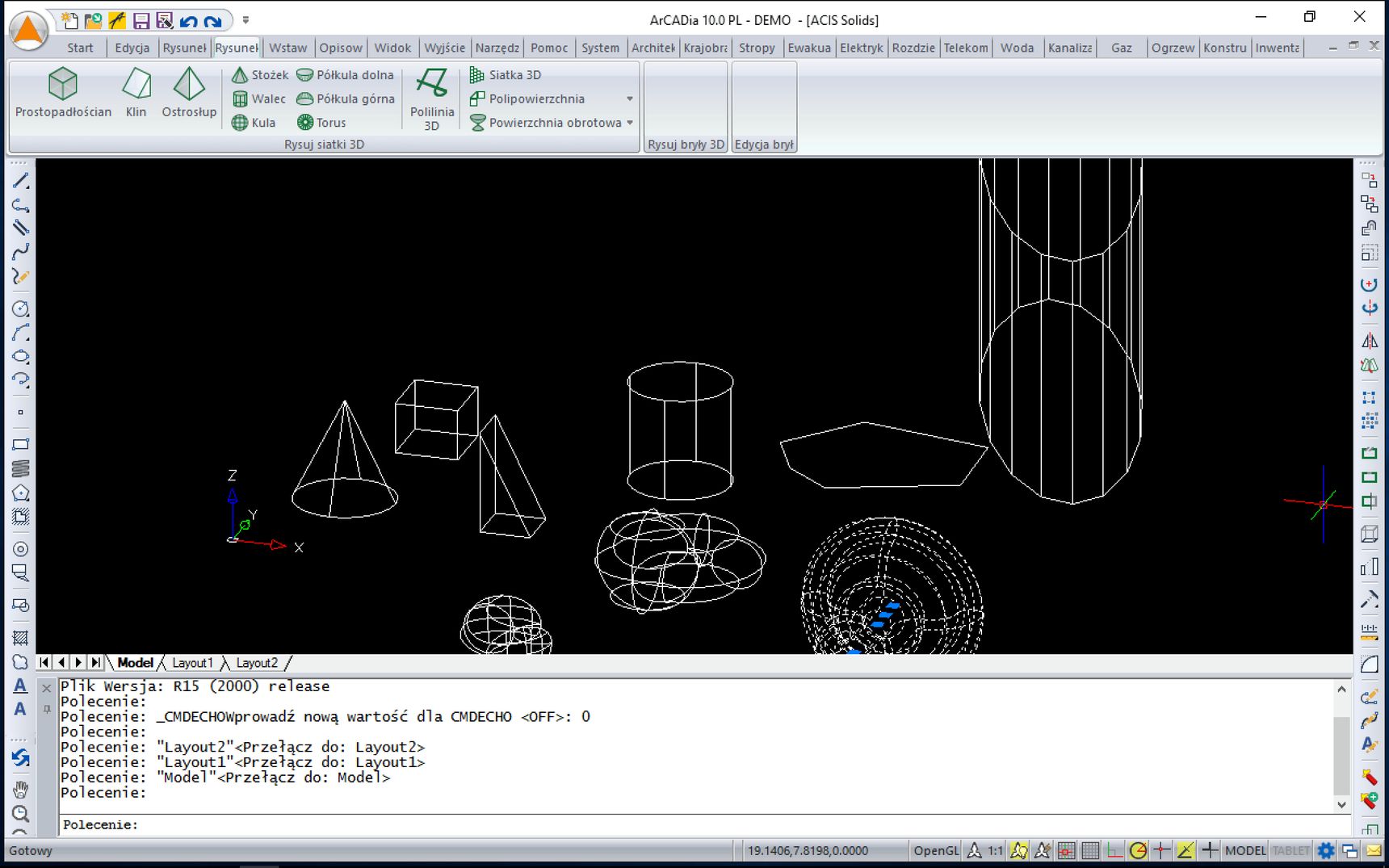
Task: Toggle polar tracking in status bar
Action: click(1138, 850)
